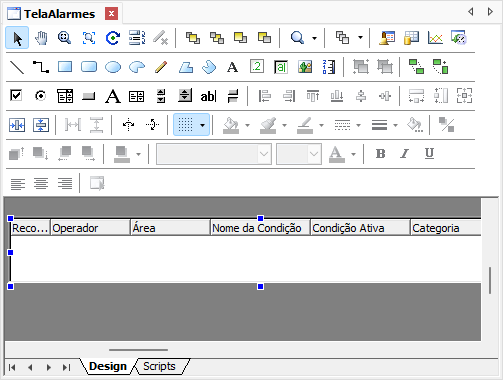503x380 pixels.
Task: Insert the display object showing number 2
Action: coord(257,67)
